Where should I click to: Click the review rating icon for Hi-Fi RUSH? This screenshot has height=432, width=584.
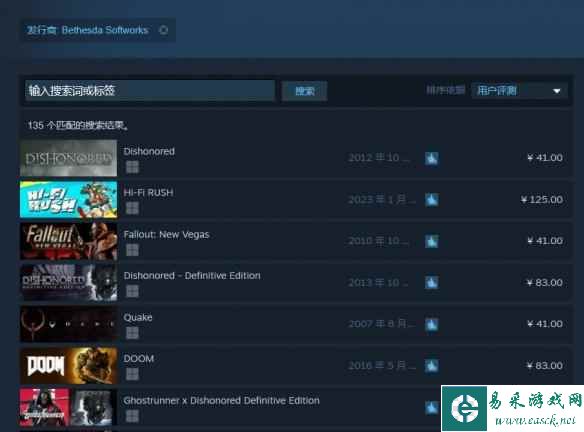(432, 200)
